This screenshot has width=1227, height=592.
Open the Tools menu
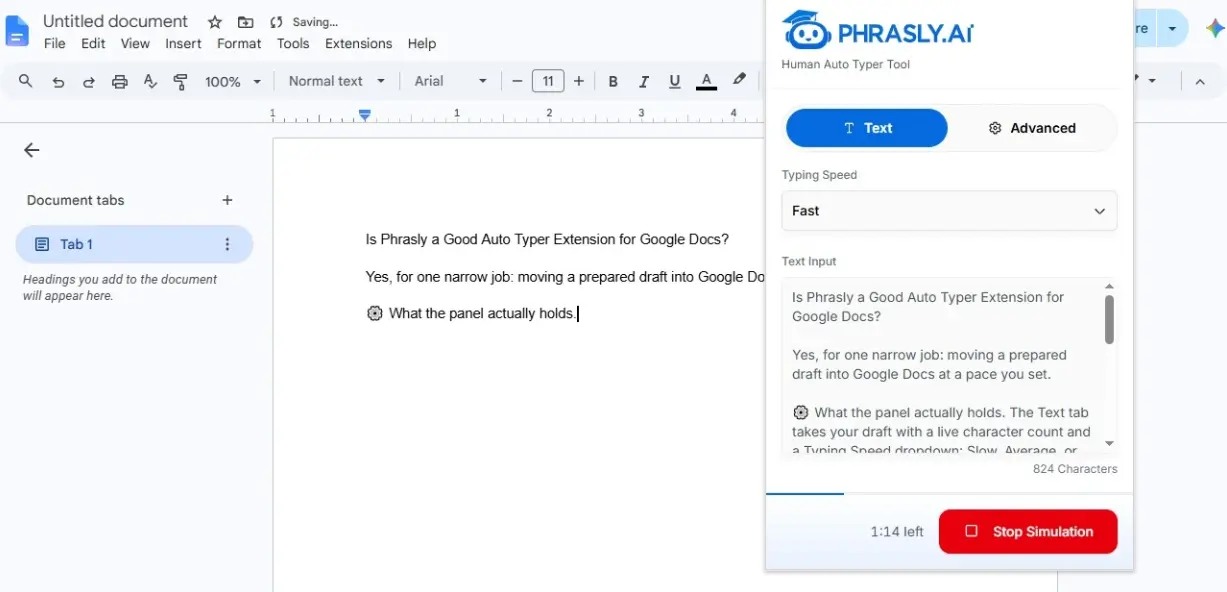pyautogui.click(x=293, y=43)
